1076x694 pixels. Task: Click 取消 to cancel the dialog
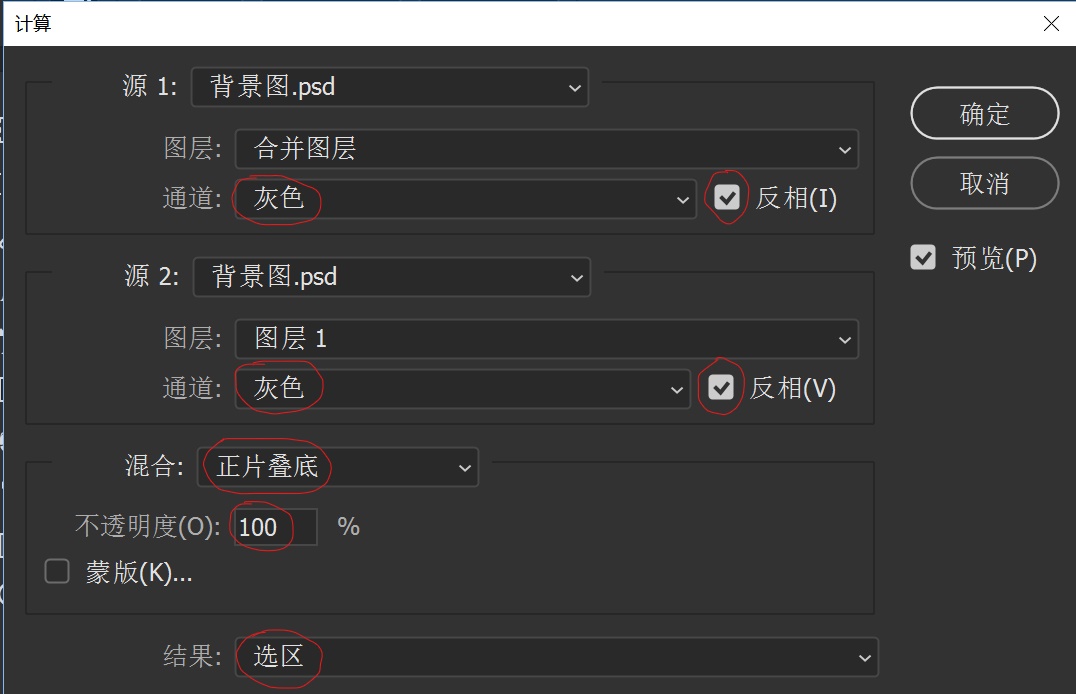(985, 183)
